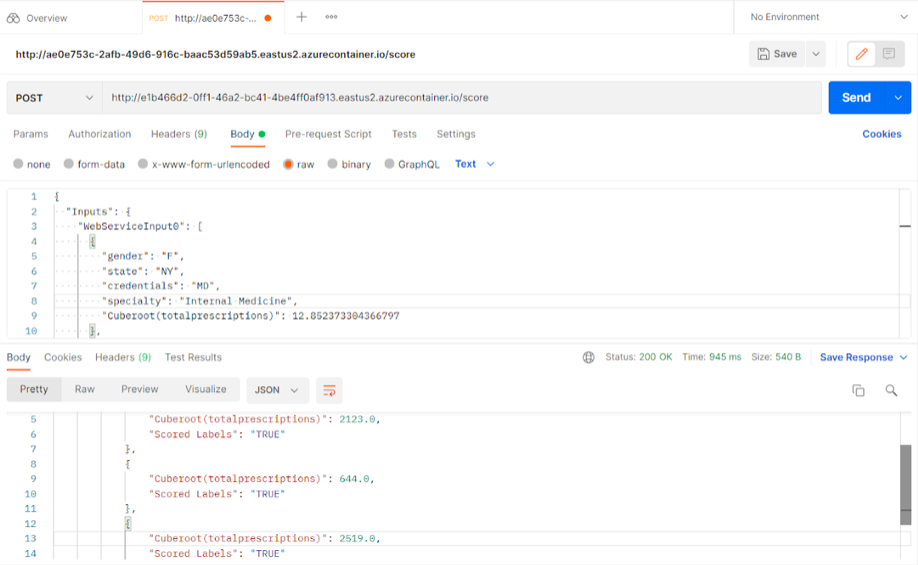Open the response Cookies tab
Image resolution: width=918 pixels, height=565 pixels.
point(63,357)
